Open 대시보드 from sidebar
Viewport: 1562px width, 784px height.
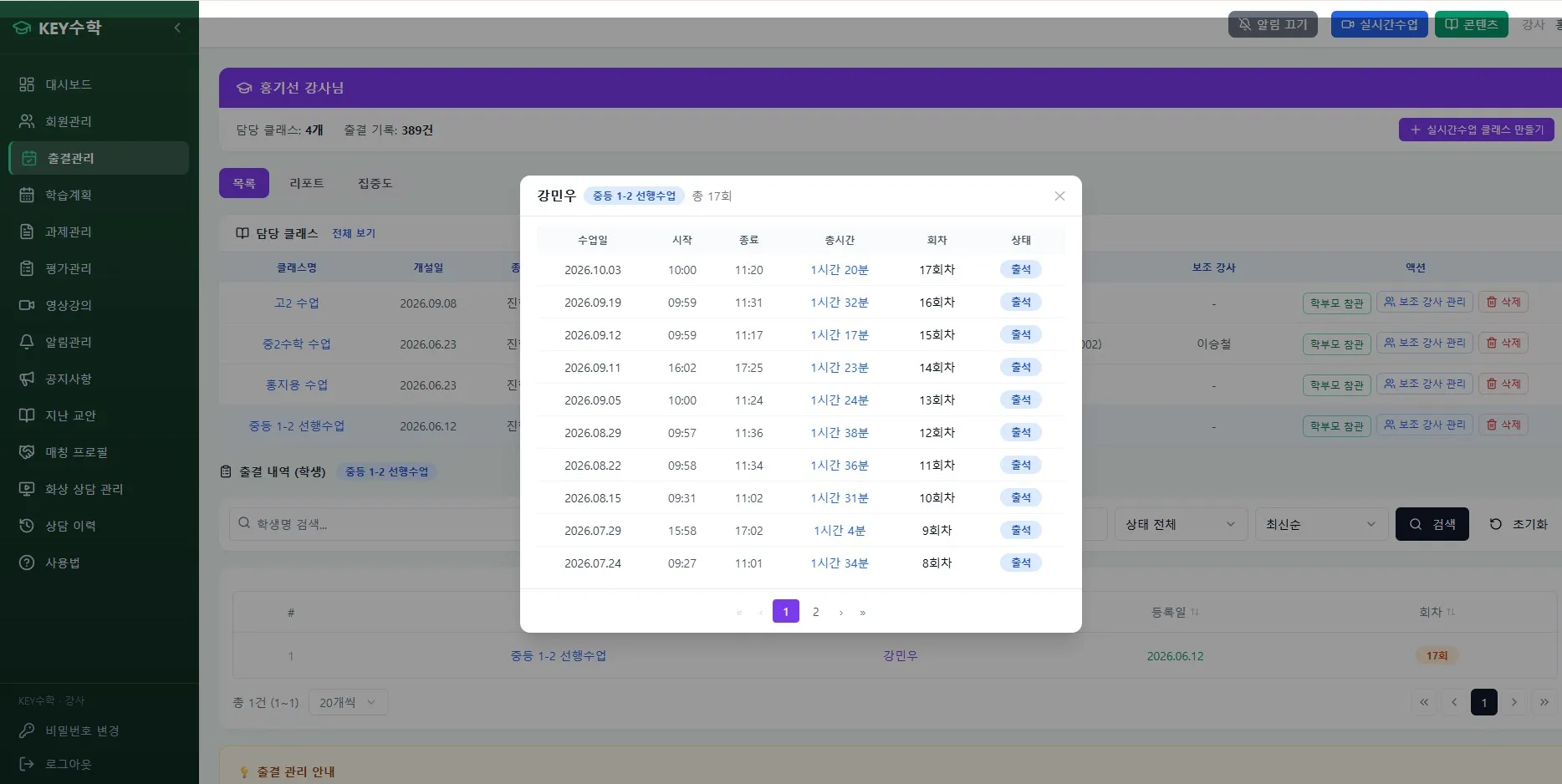[x=99, y=84]
